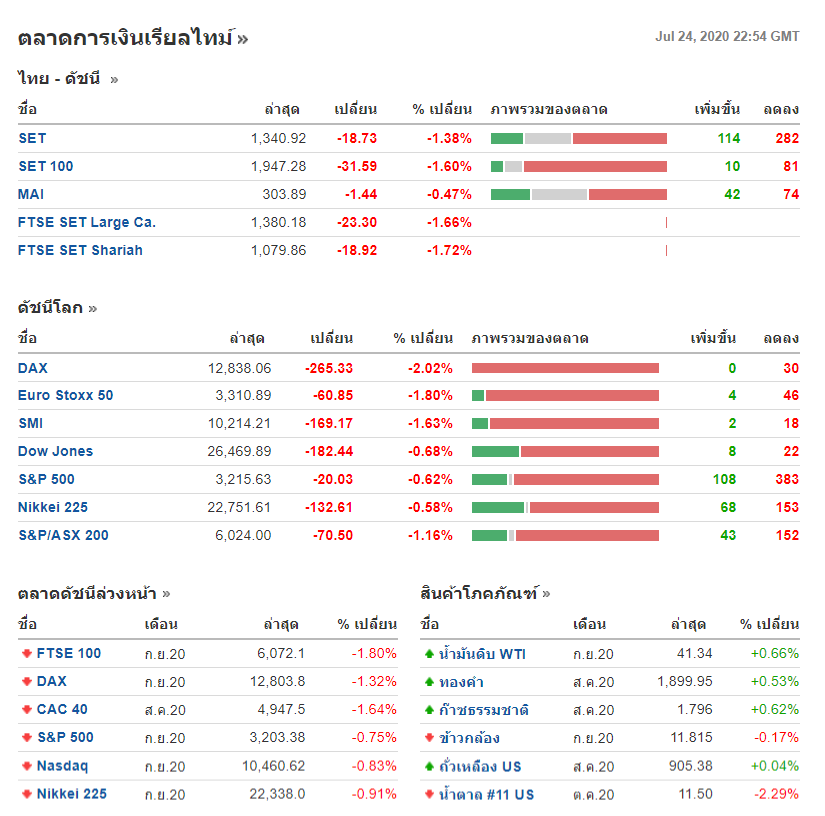The width and height of the screenshot is (825, 816).
Task: Click the red down arrow beside ข้าวกล้อง
Action: tap(429, 738)
